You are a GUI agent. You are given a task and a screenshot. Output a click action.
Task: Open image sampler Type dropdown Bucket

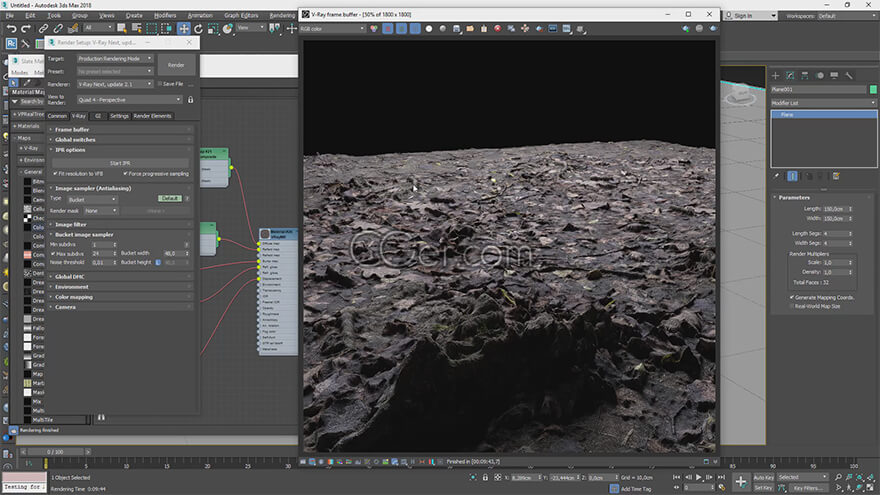(93, 199)
